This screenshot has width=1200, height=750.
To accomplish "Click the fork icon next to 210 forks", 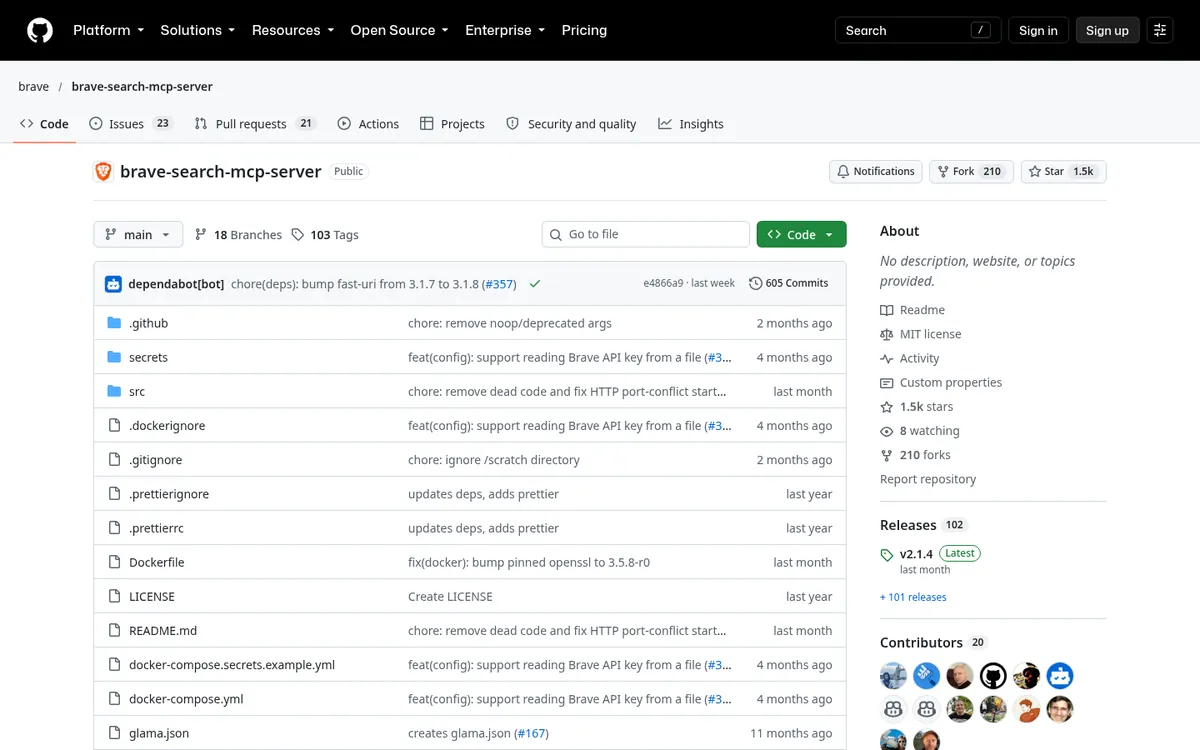I will pyautogui.click(x=887, y=455).
